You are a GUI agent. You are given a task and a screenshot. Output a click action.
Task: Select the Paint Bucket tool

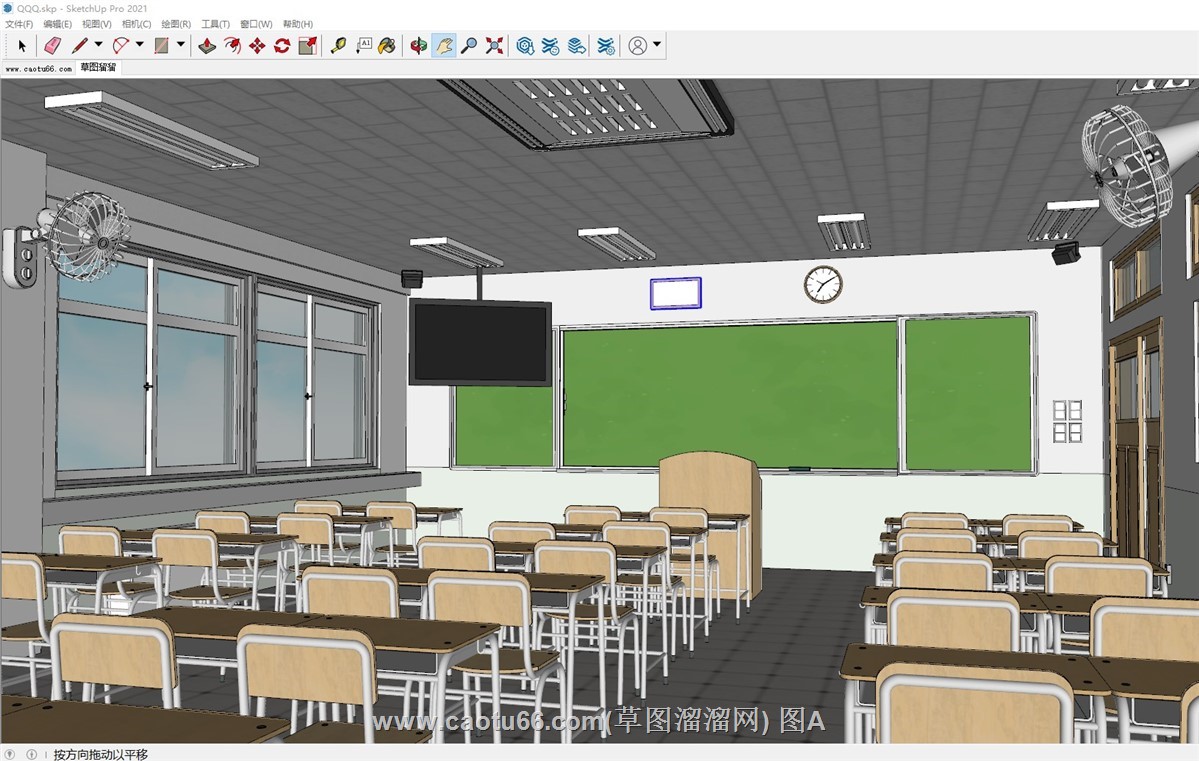[x=388, y=46]
